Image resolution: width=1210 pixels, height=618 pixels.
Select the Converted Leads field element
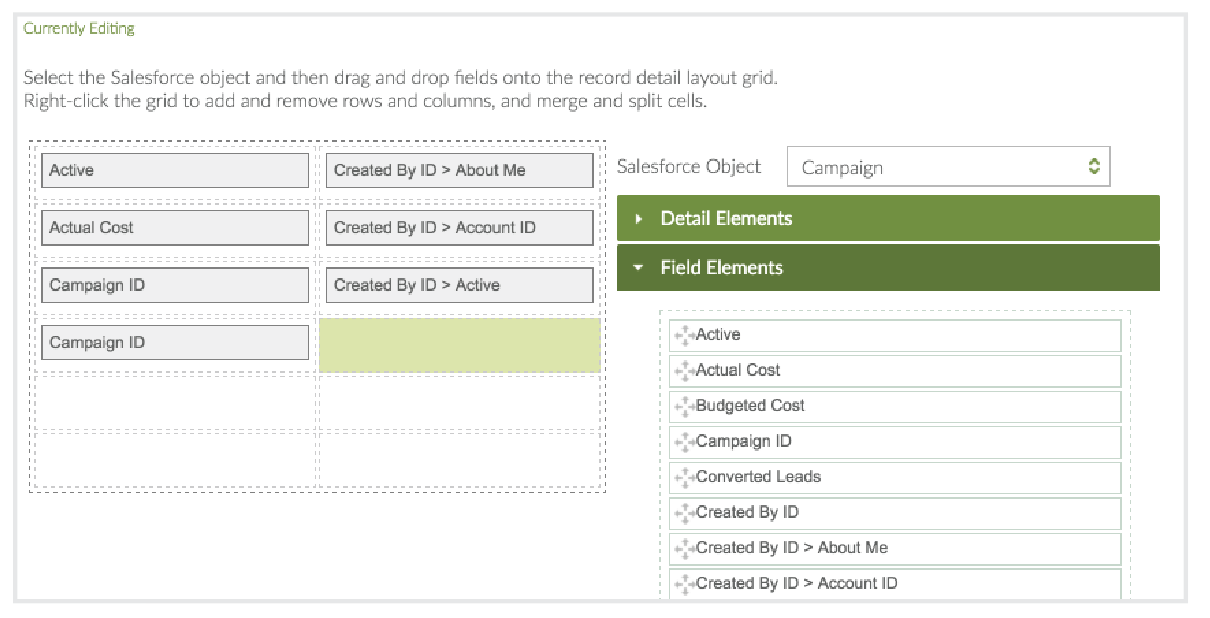pyautogui.click(x=895, y=478)
